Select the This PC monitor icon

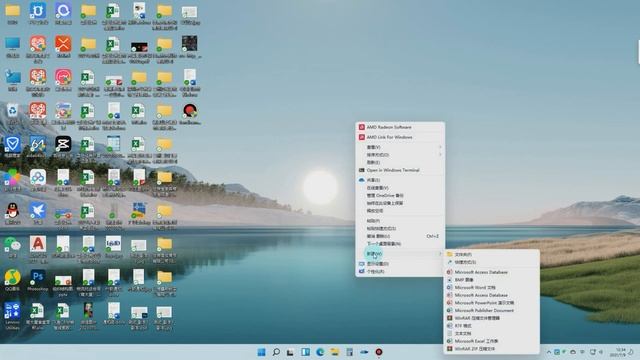click(12, 47)
